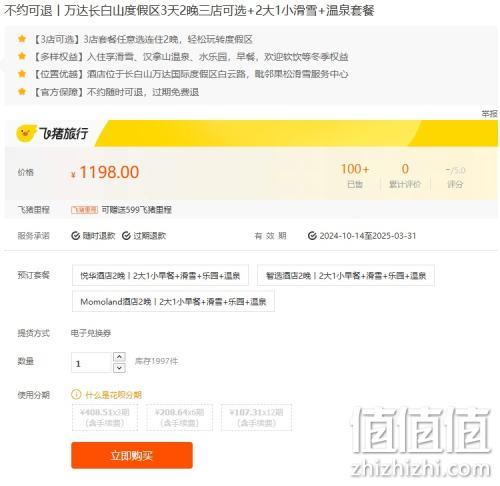This screenshot has height=486, width=500.
Task: Click the 随时退款 checkmark icon
Action: [x=76, y=236]
